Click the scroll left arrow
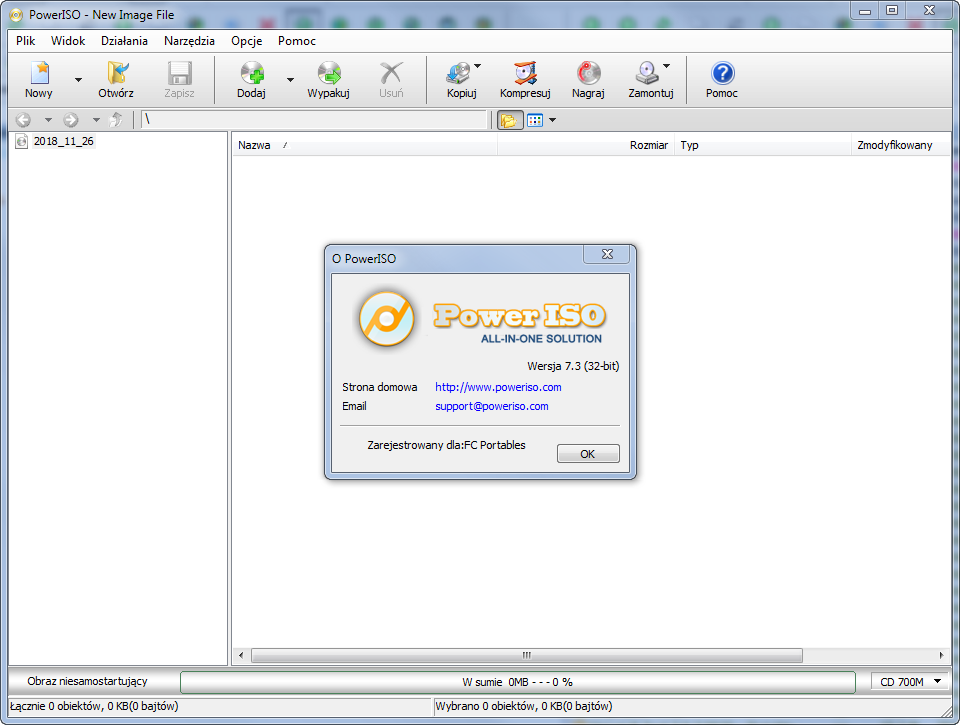Image resolution: width=960 pixels, height=725 pixels. coord(241,655)
